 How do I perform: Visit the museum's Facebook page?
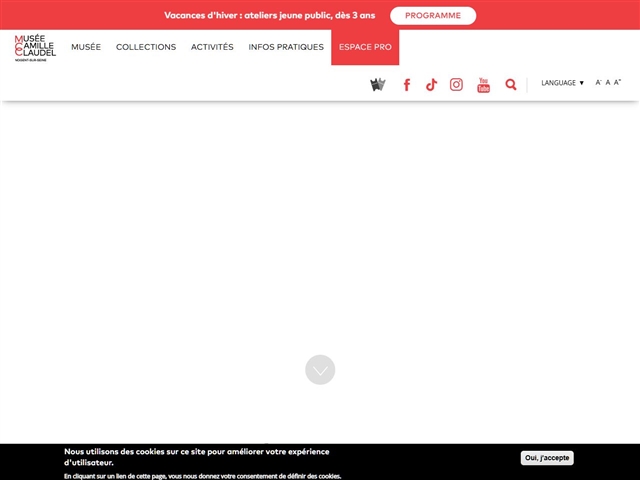[406, 85]
